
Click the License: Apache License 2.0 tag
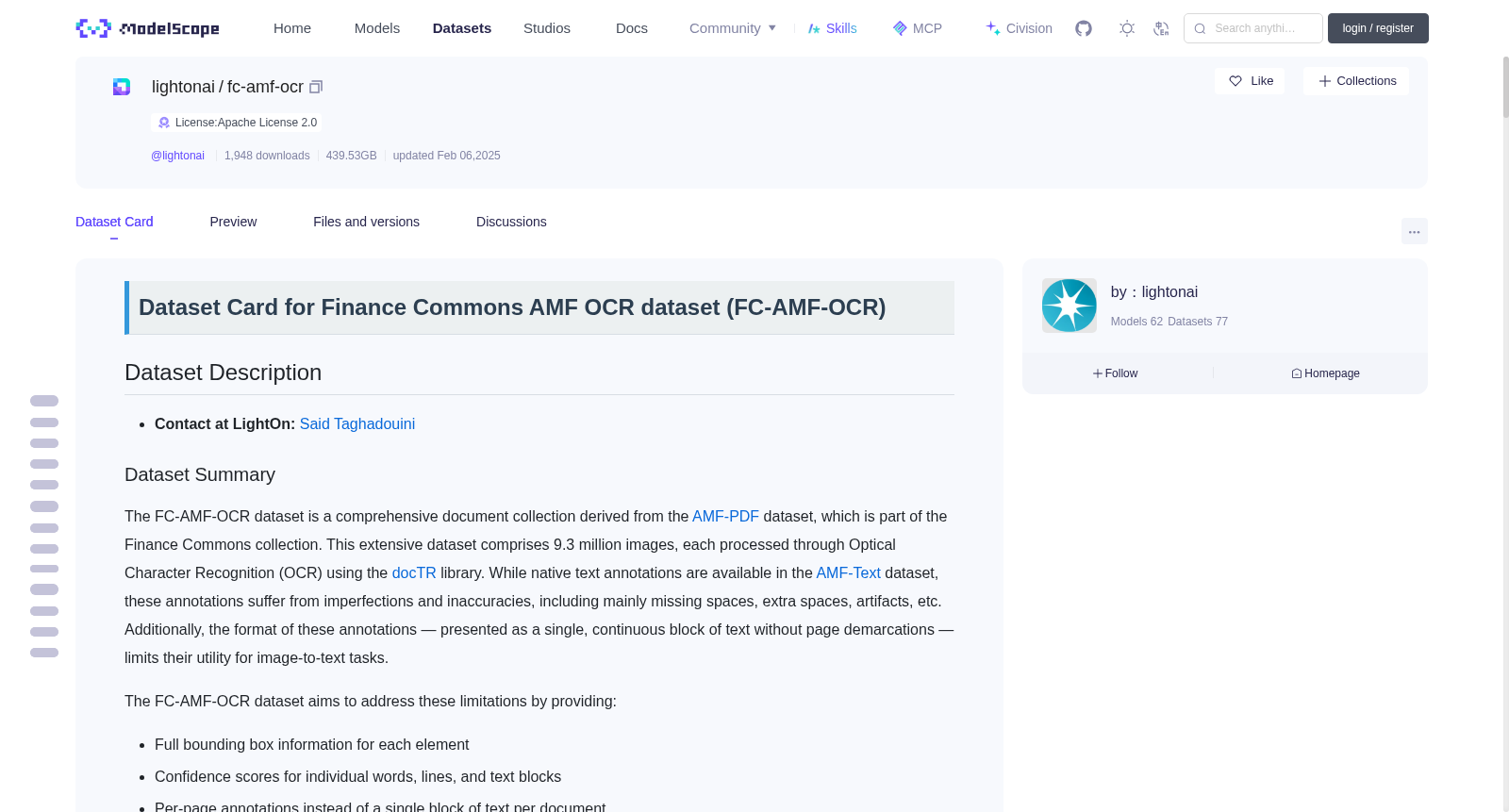tap(237, 123)
